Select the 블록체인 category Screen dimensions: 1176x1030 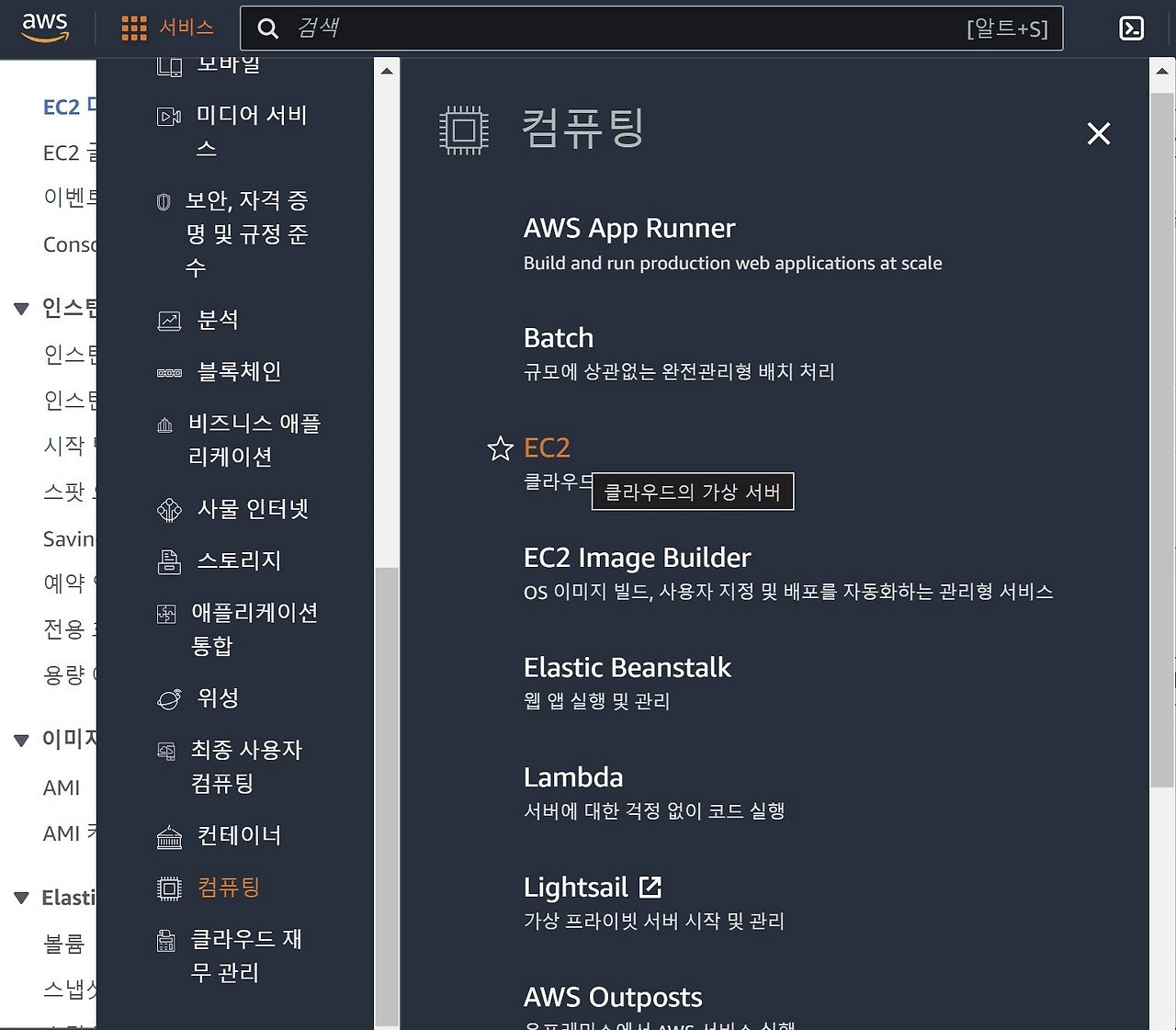tap(239, 371)
